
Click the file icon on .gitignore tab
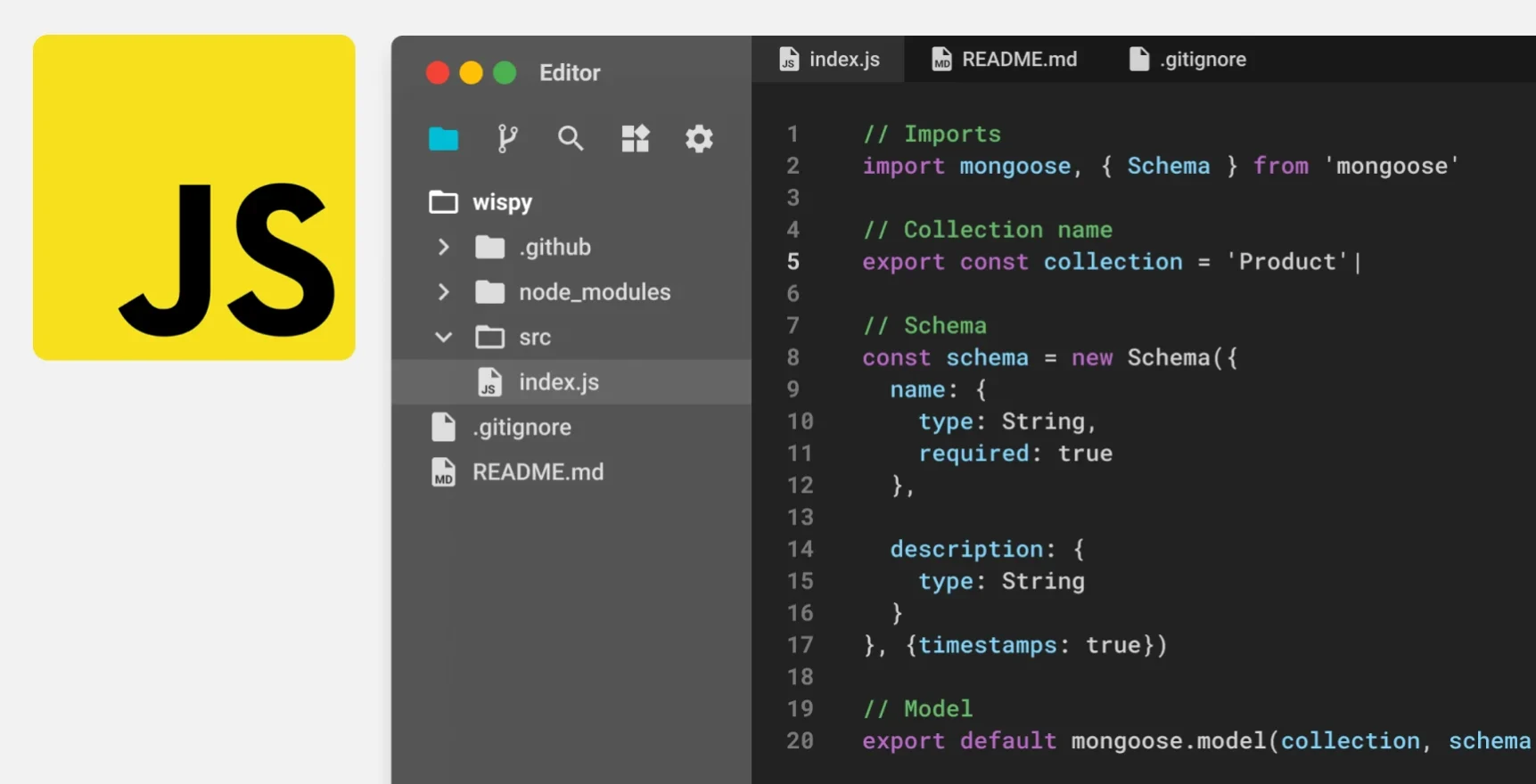coord(1138,59)
